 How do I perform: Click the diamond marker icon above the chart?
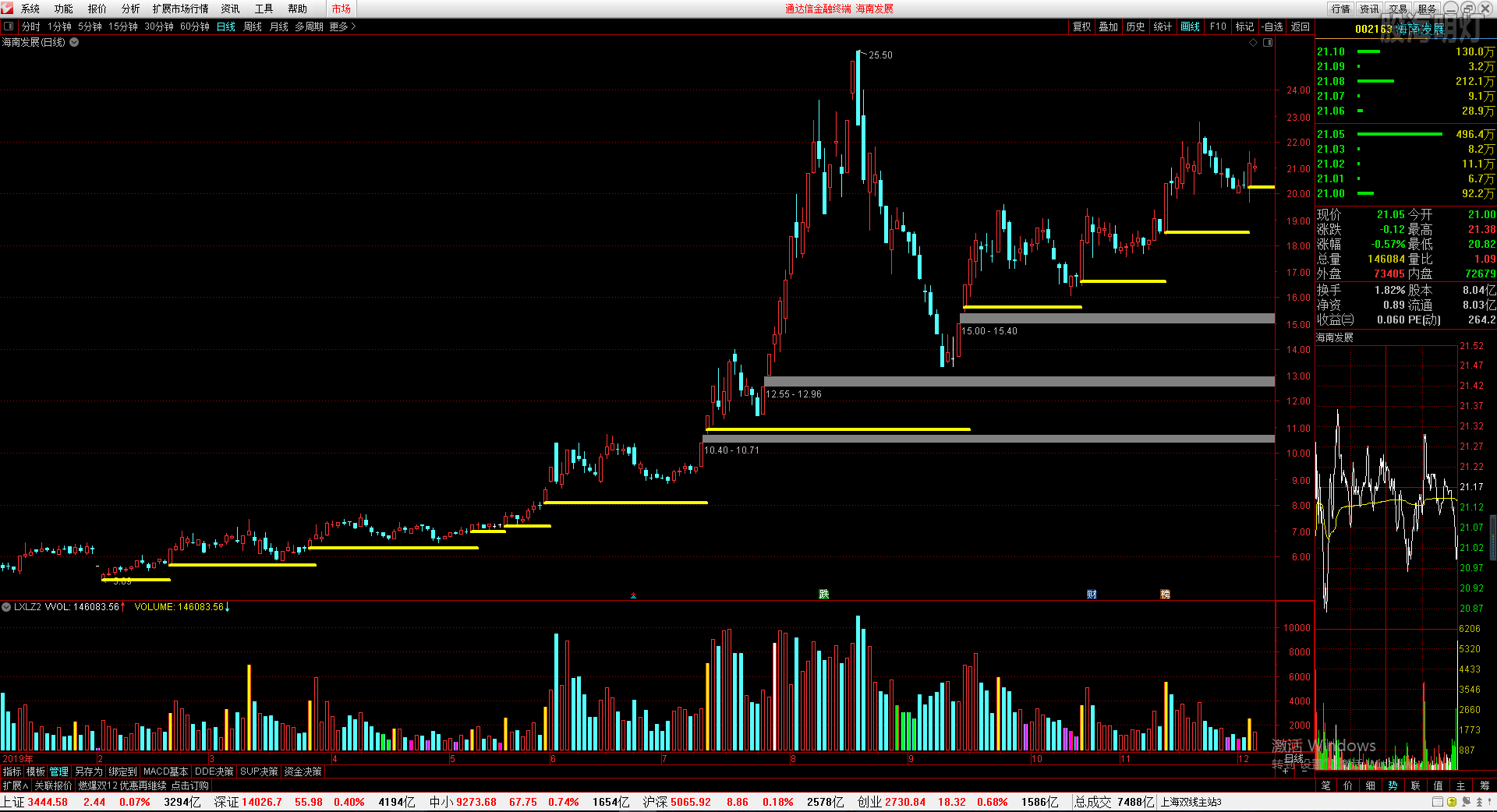[1254, 43]
